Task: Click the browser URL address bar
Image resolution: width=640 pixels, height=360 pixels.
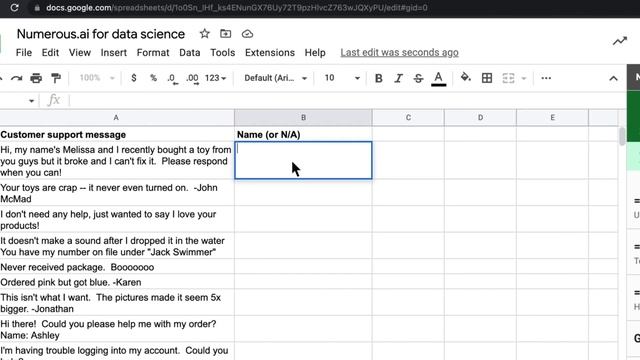Action: tap(237, 8)
